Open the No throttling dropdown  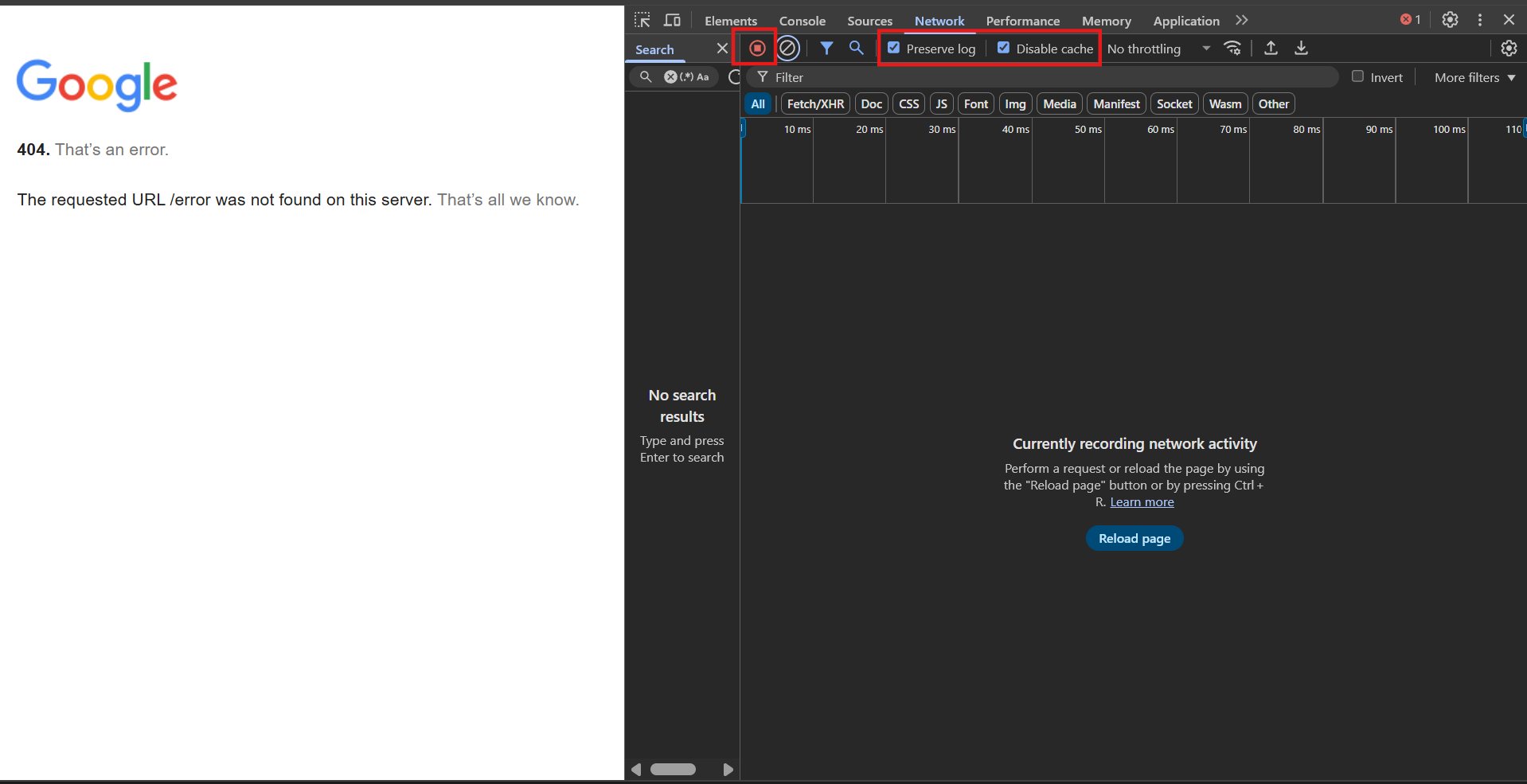click(x=1158, y=49)
